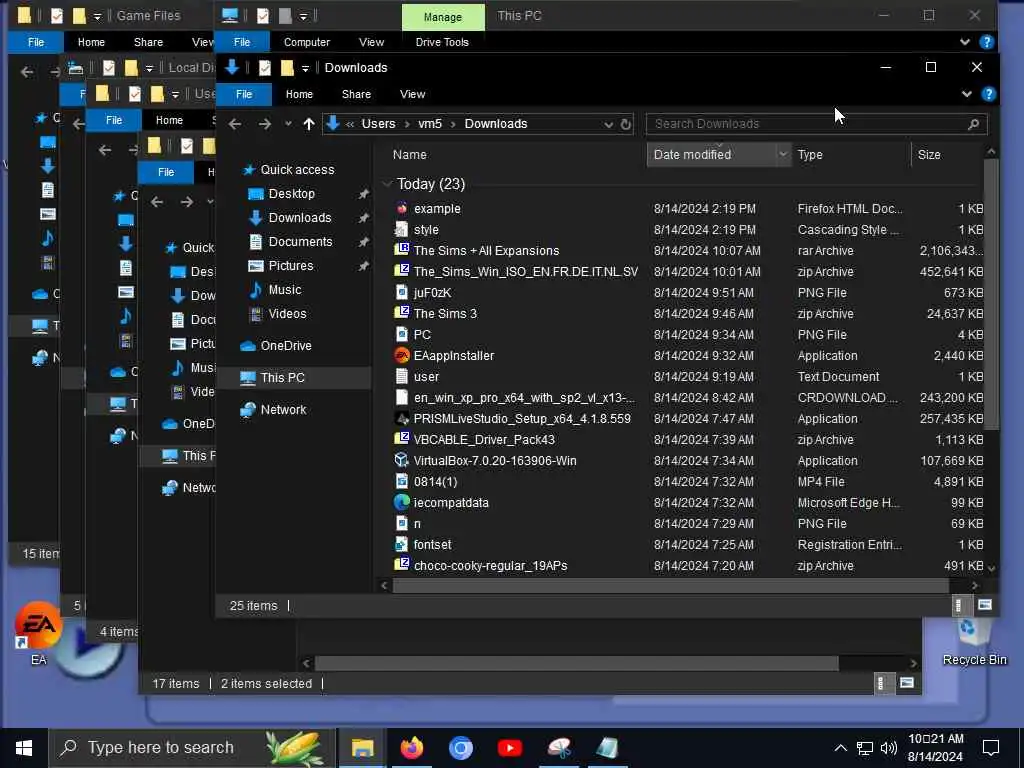Show hidden system tray icons
1024x768 pixels.
click(x=840, y=748)
